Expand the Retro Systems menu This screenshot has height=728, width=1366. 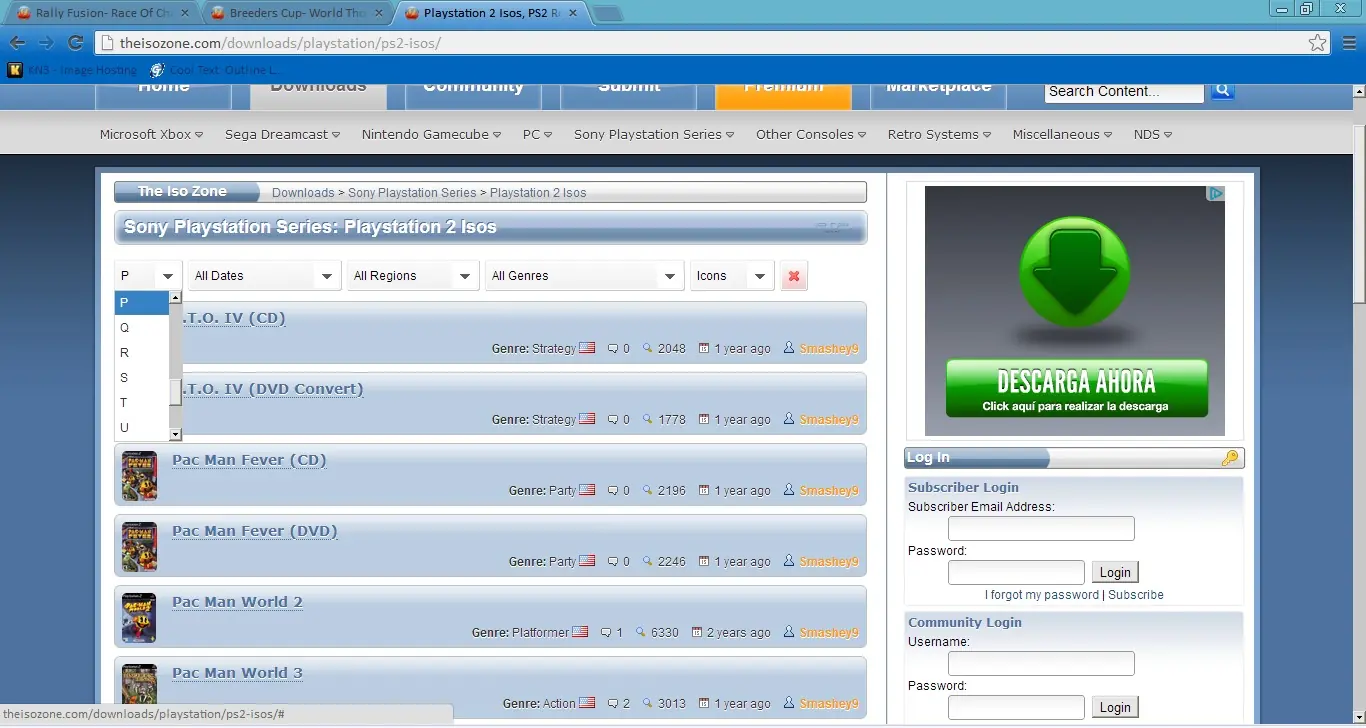click(939, 134)
